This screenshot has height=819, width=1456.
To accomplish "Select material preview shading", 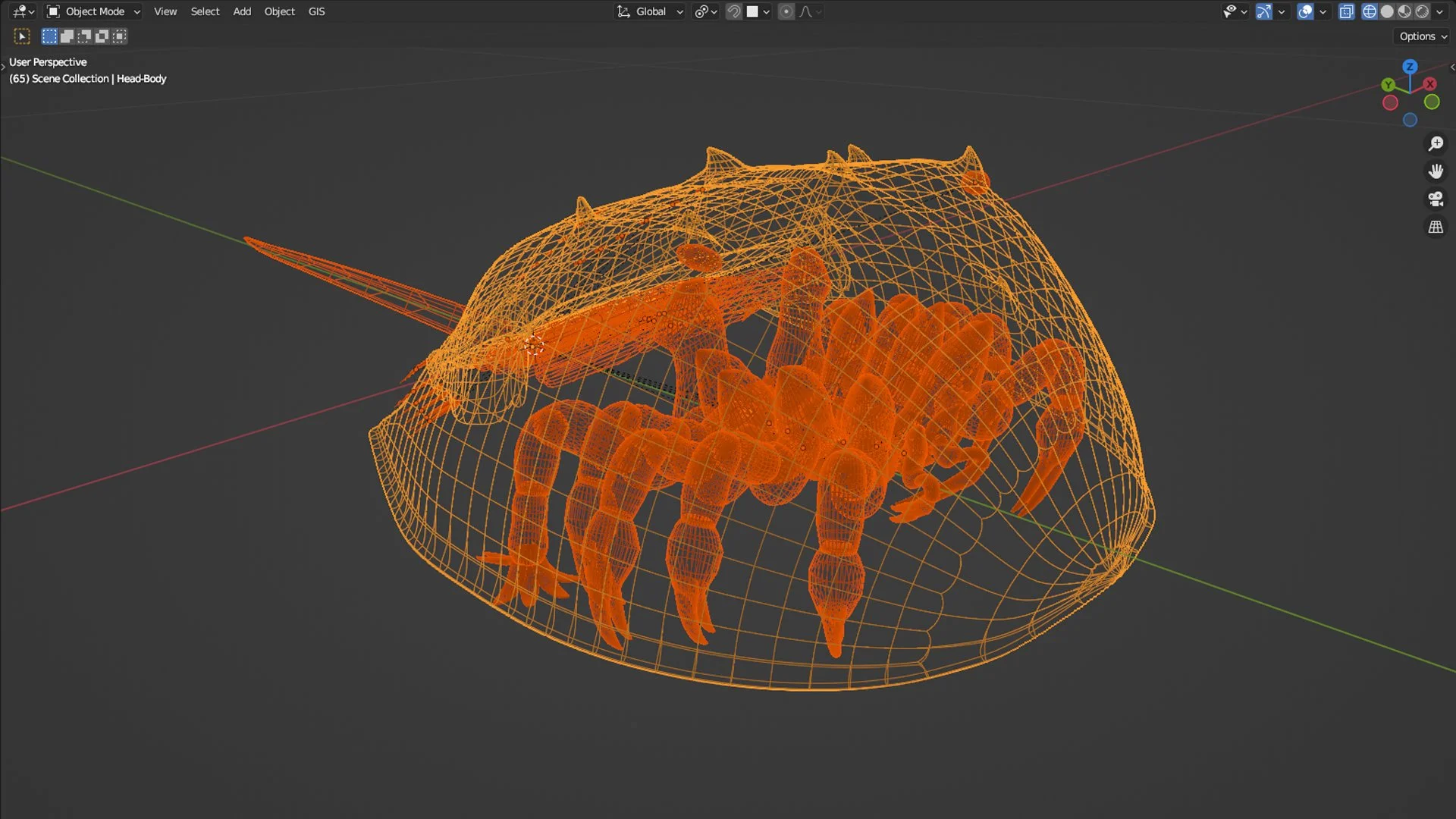I will pyautogui.click(x=1404, y=11).
